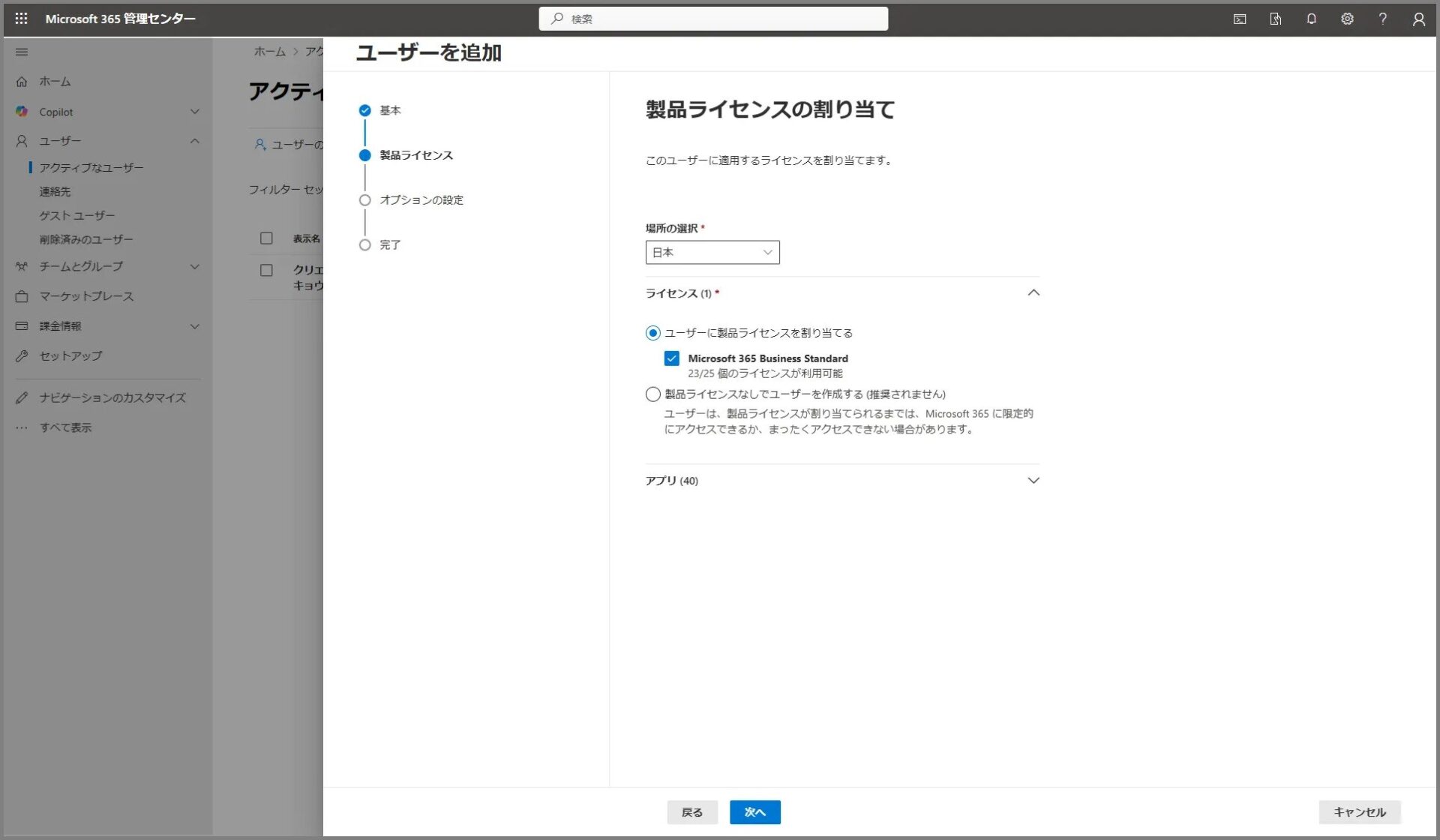
Task: Open 連絡先 in sidebar
Action: (55, 192)
